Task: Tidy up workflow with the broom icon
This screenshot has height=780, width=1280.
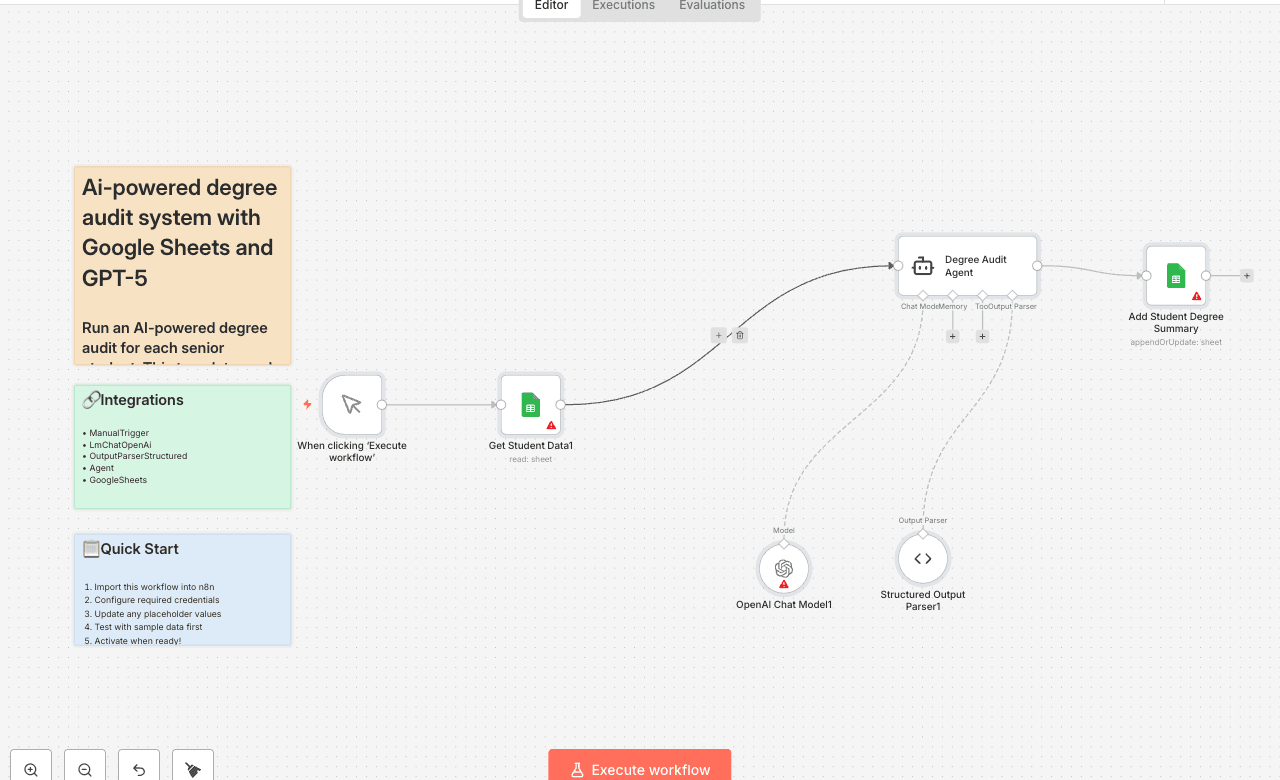Action: click(x=192, y=766)
